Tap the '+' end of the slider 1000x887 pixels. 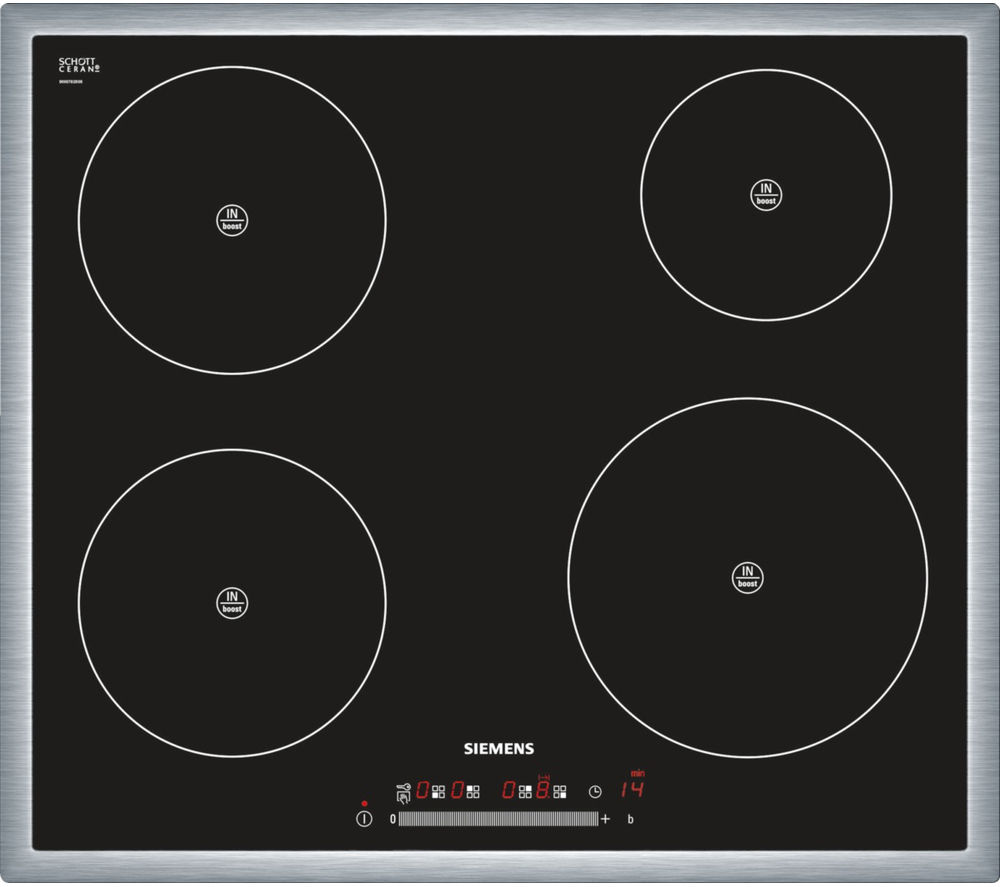coord(605,819)
